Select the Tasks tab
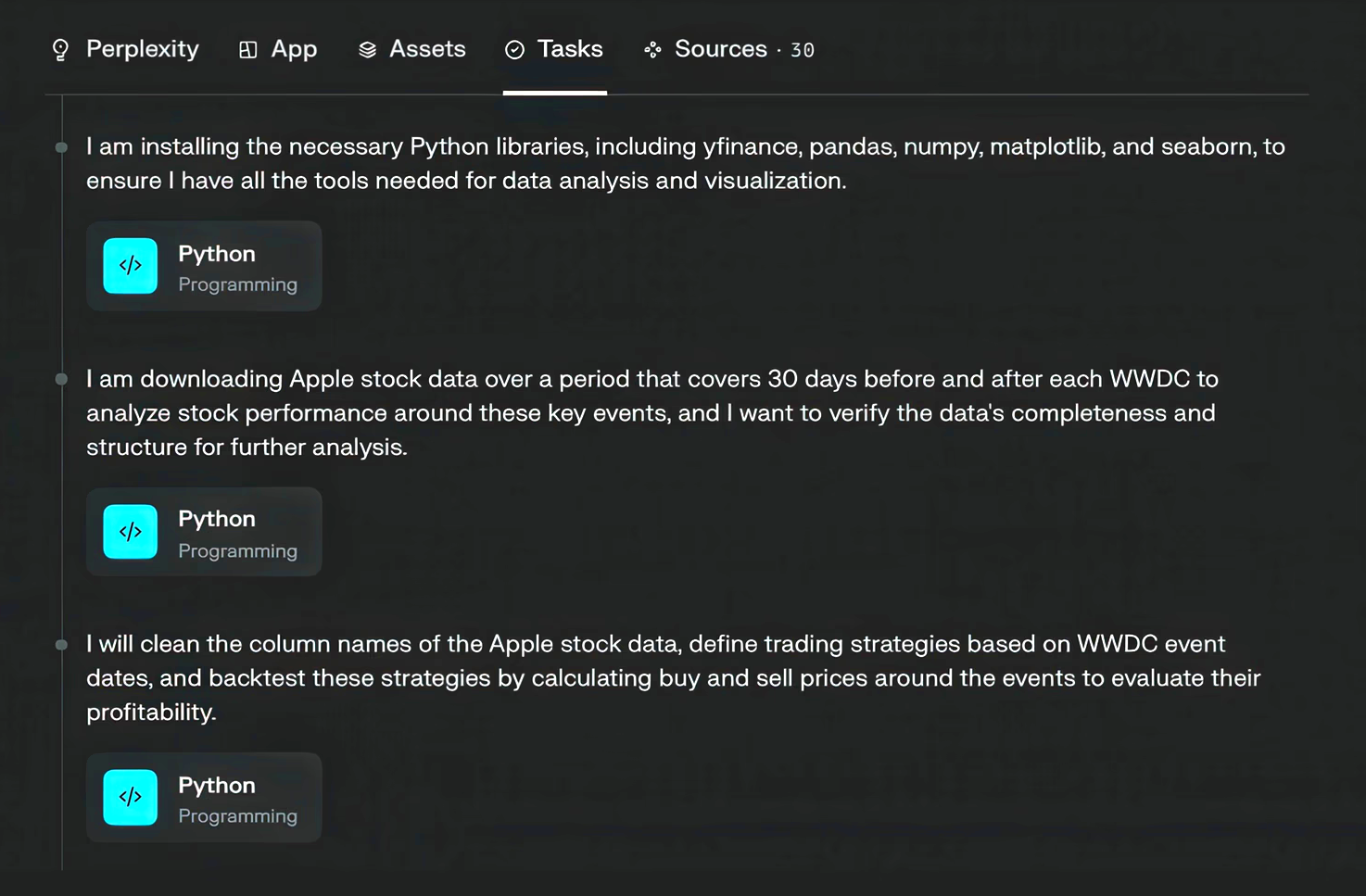1366x896 pixels. pos(570,49)
